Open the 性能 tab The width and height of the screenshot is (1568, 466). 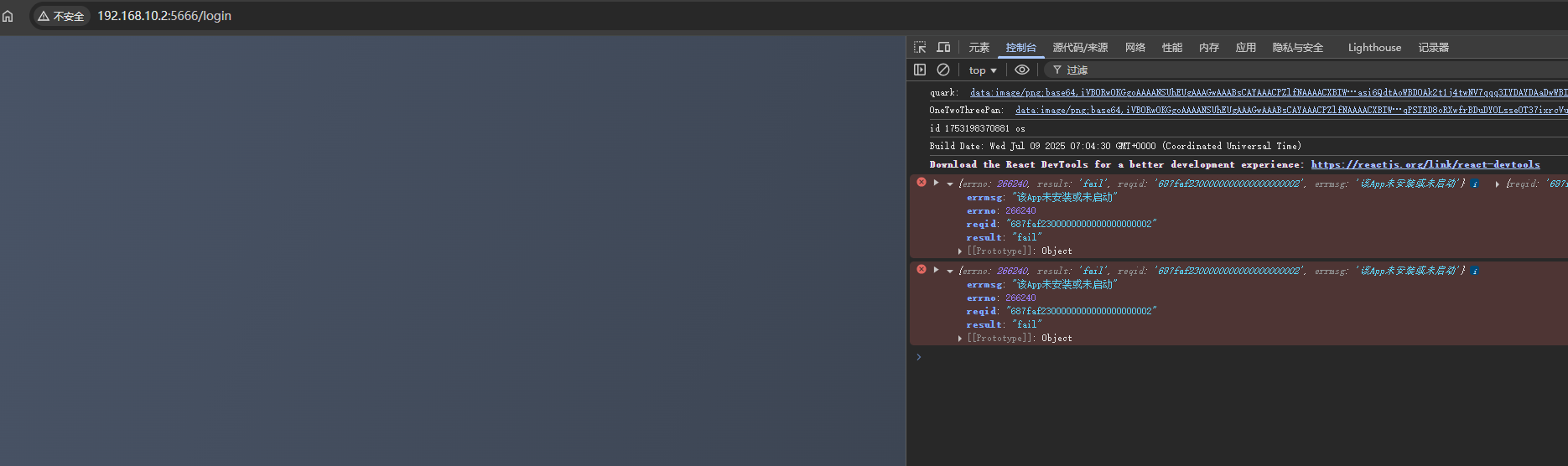[1171, 48]
